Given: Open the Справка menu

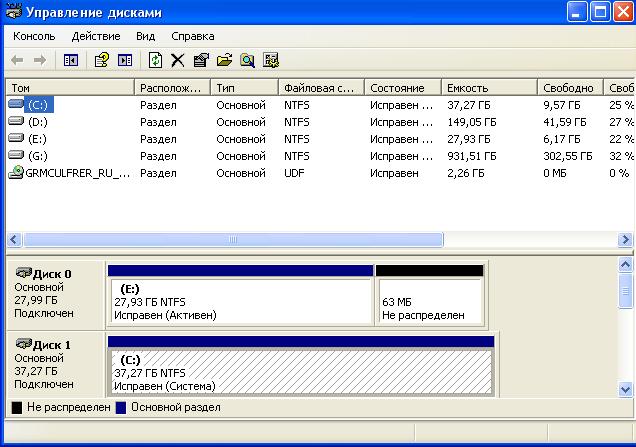Looking at the screenshot, I should tap(193, 36).
